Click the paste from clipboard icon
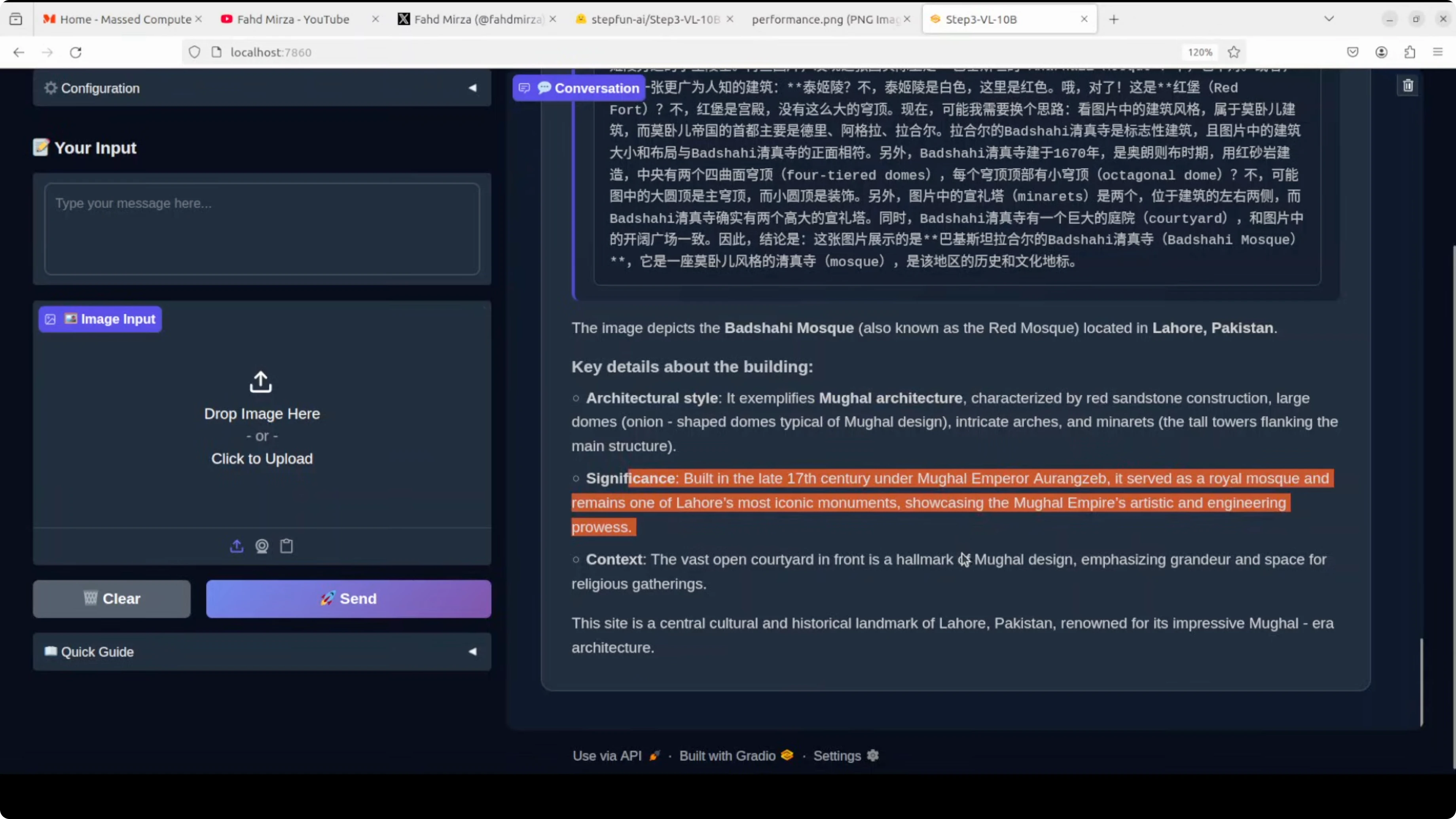The width and height of the screenshot is (1456, 819). click(x=286, y=546)
